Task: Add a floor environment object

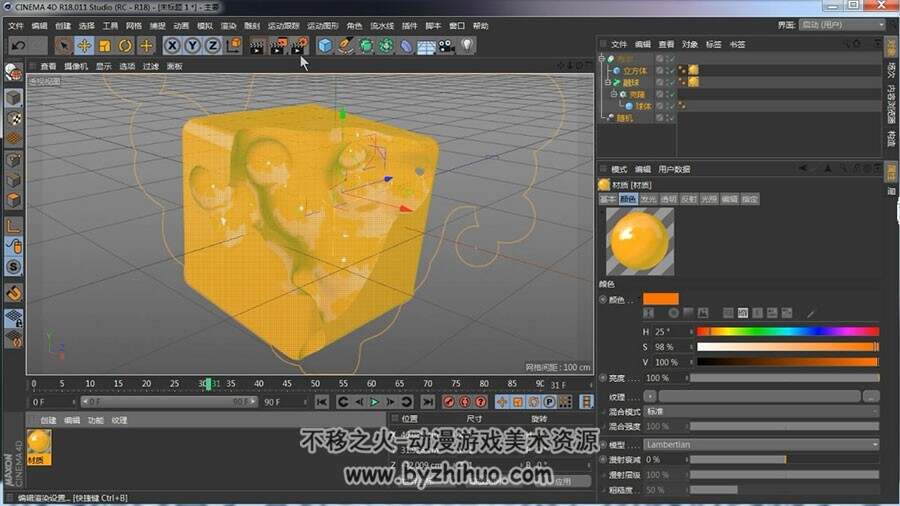Action: (426, 46)
